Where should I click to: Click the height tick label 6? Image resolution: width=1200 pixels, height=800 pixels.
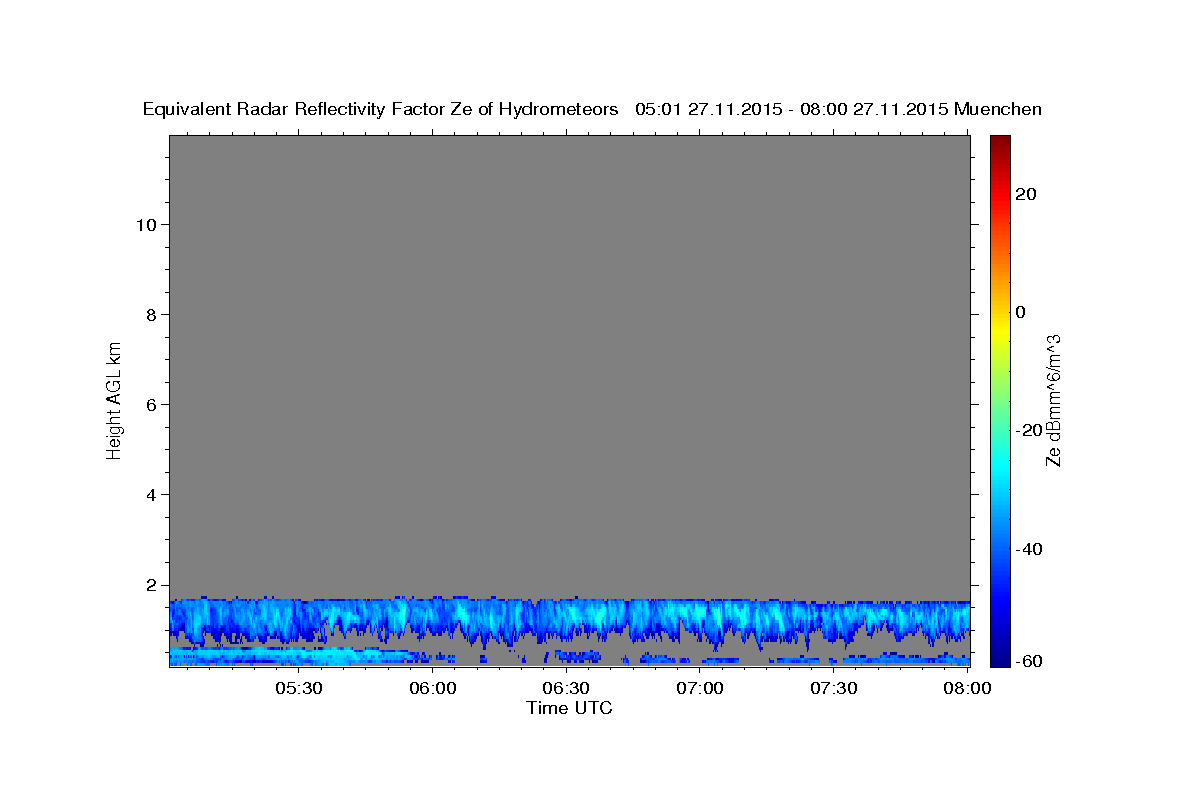pyautogui.click(x=152, y=404)
